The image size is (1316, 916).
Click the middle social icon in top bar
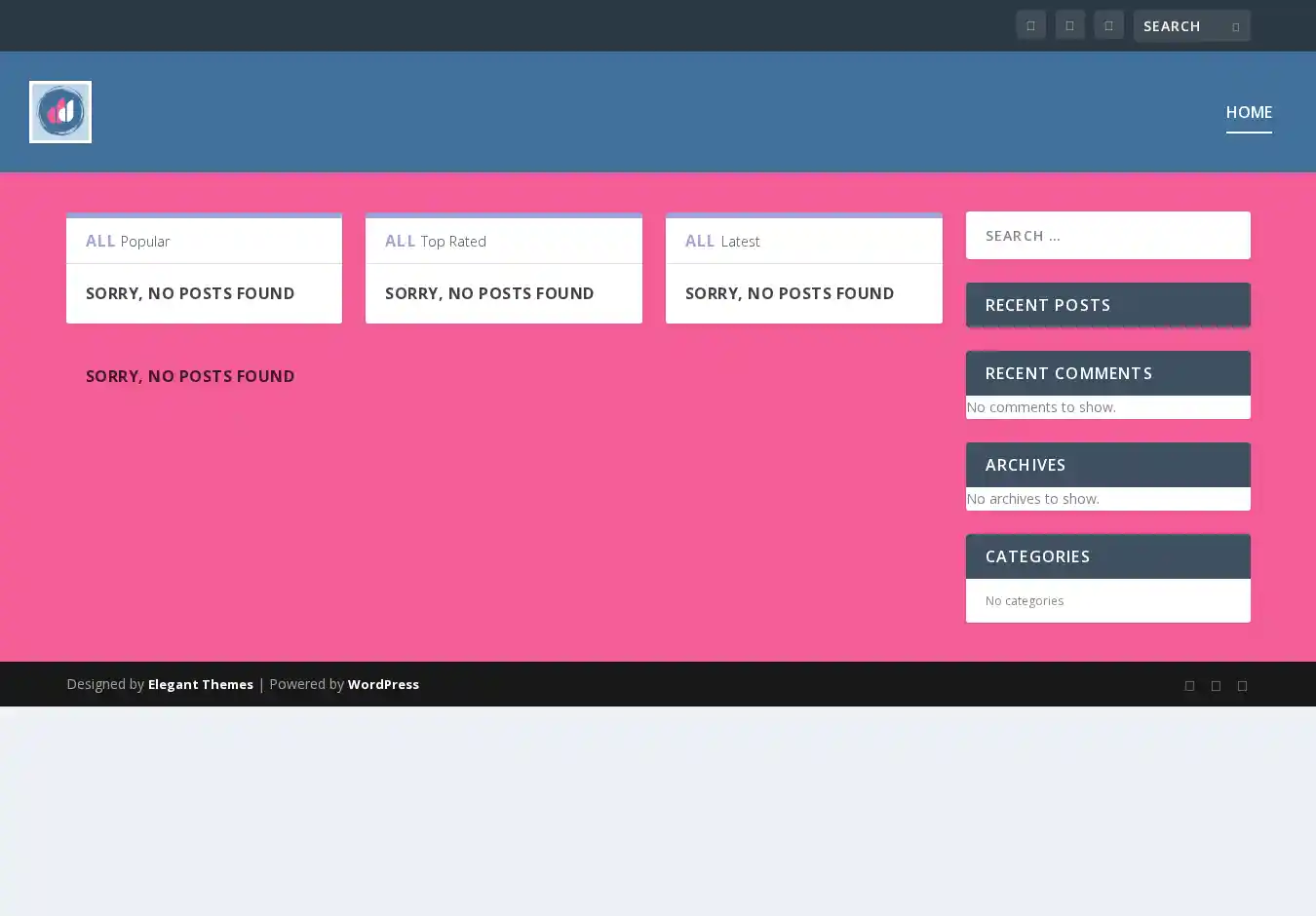click(x=1069, y=25)
